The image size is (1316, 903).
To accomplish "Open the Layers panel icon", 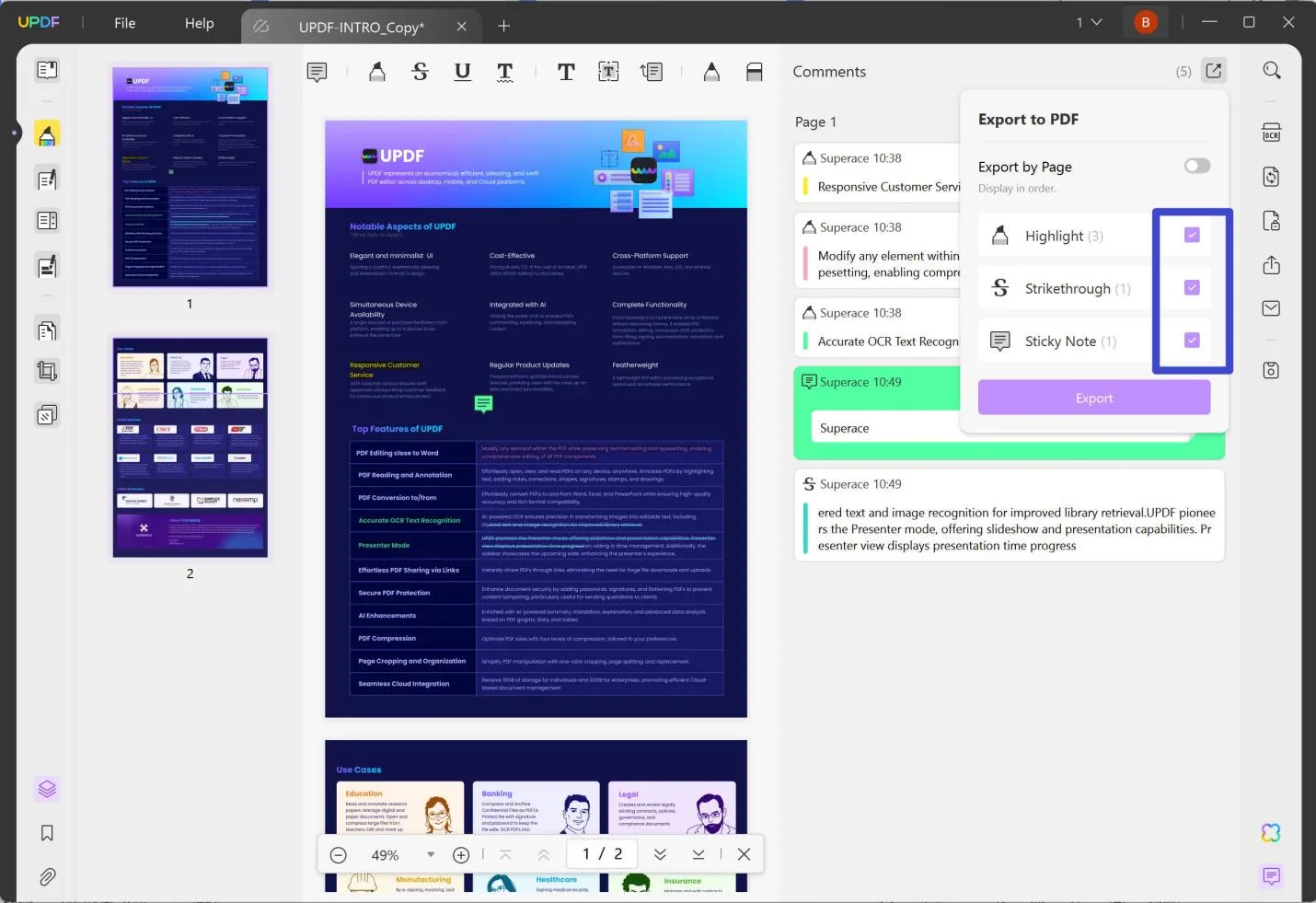I will click(x=47, y=789).
